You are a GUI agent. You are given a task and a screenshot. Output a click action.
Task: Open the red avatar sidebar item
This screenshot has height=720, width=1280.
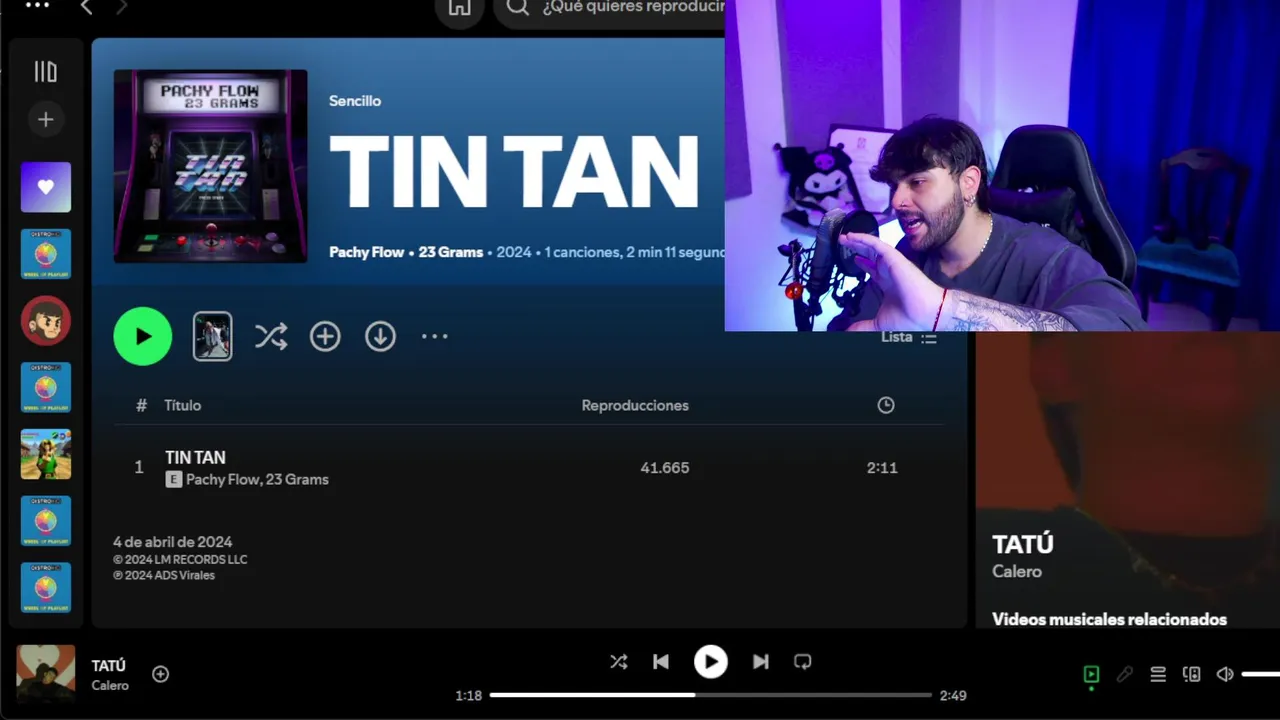pyautogui.click(x=46, y=321)
